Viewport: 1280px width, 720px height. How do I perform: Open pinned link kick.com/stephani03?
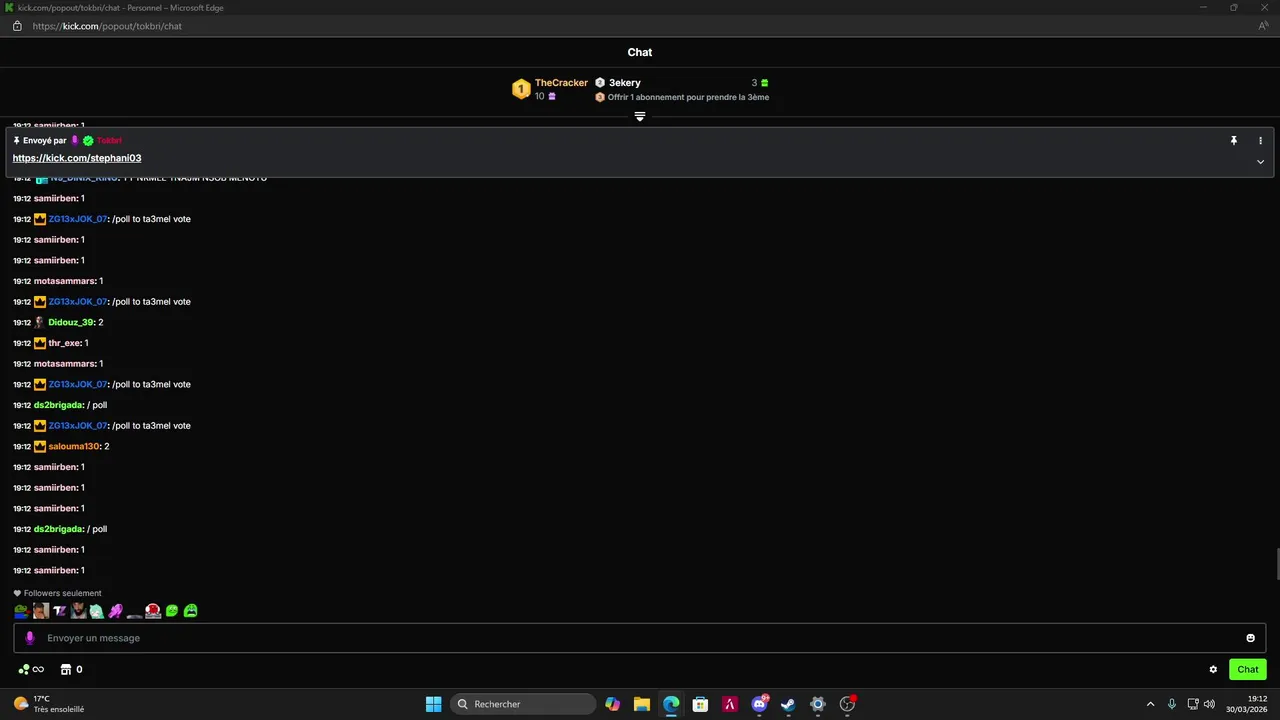tap(77, 158)
